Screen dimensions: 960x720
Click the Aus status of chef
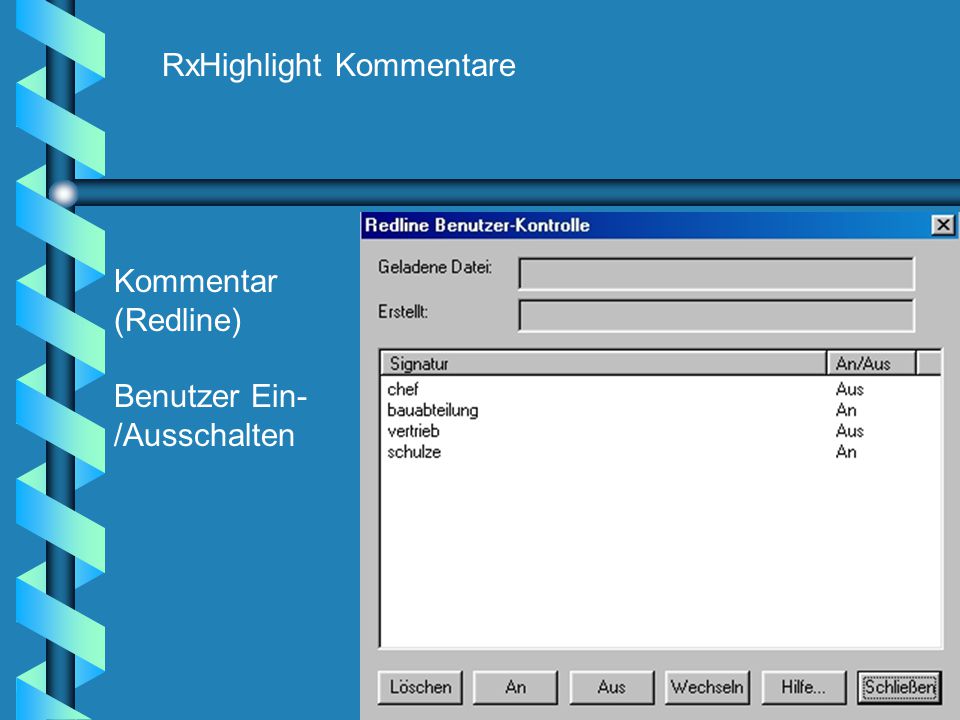pos(850,389)
